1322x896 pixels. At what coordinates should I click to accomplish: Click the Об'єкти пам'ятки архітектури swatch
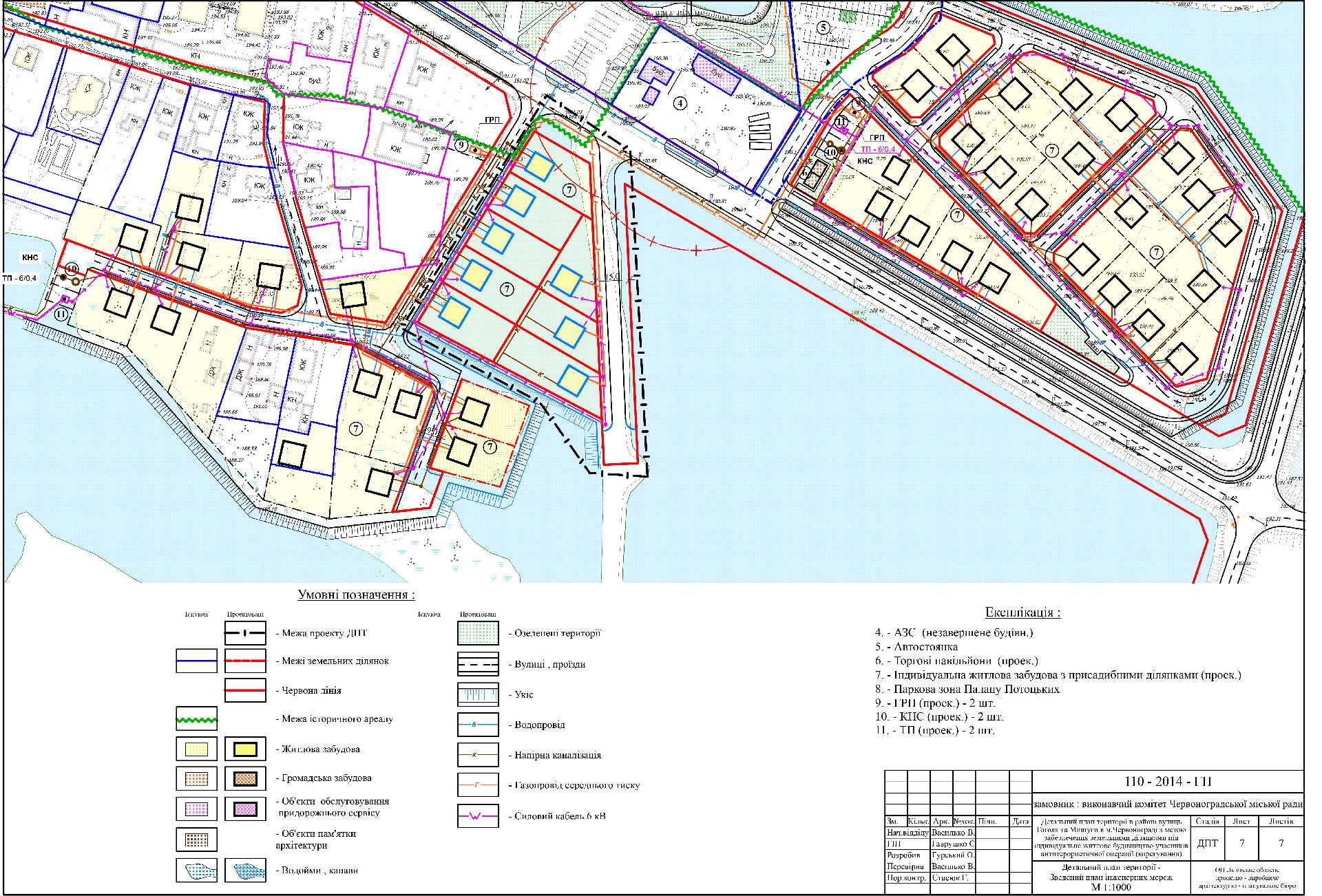point(196,840)
